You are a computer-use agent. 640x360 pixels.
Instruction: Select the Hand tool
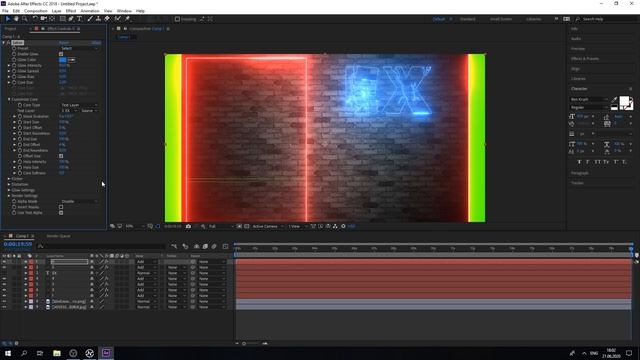tap(16, 19)
